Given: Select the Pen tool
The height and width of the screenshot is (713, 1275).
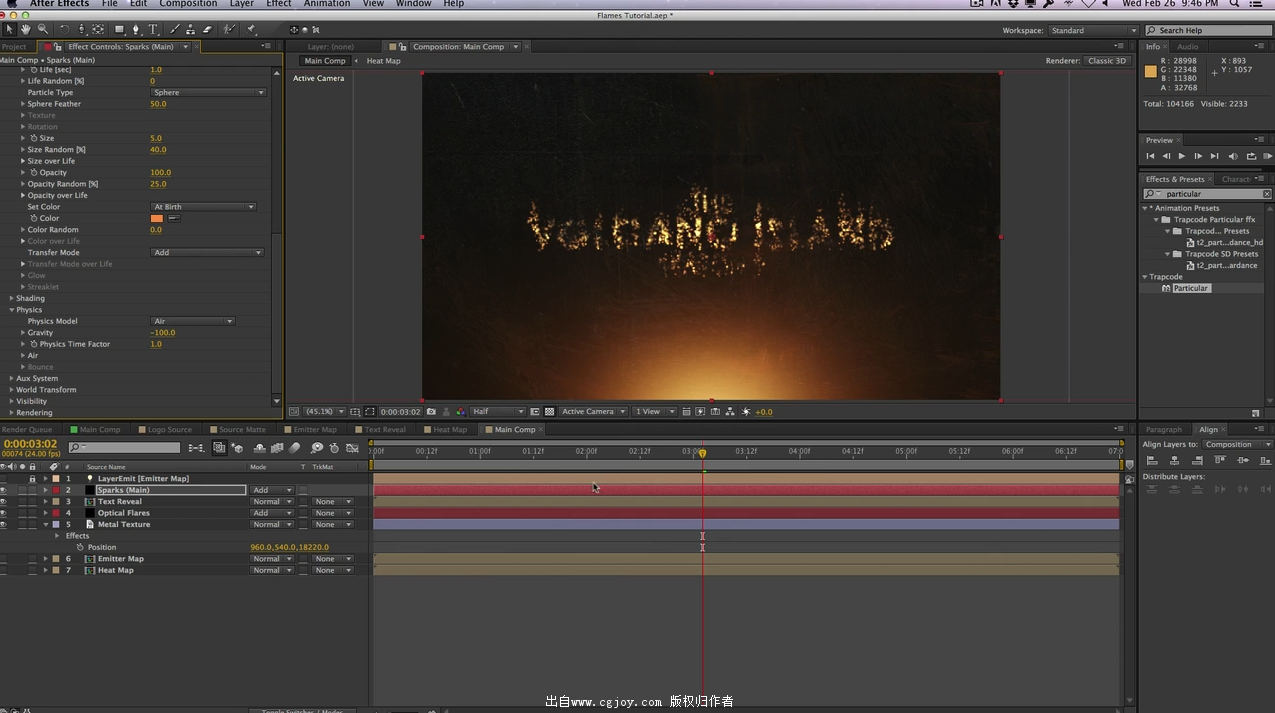Looking at the screenshot, I should point(137,29).
